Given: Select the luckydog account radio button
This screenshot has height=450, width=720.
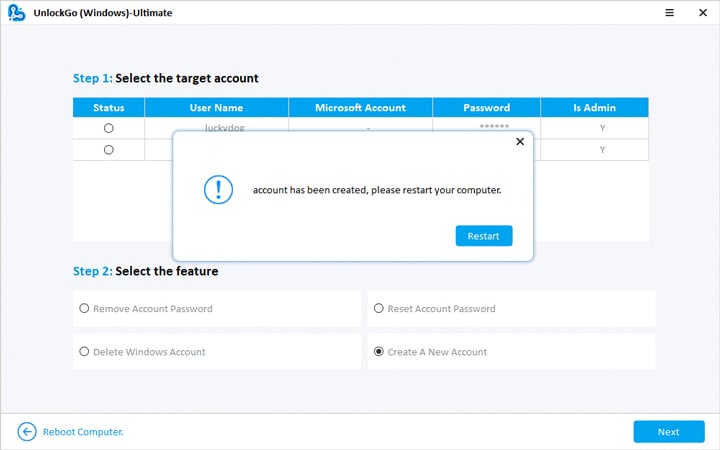Looking at the screenshot, I should 108,128.
